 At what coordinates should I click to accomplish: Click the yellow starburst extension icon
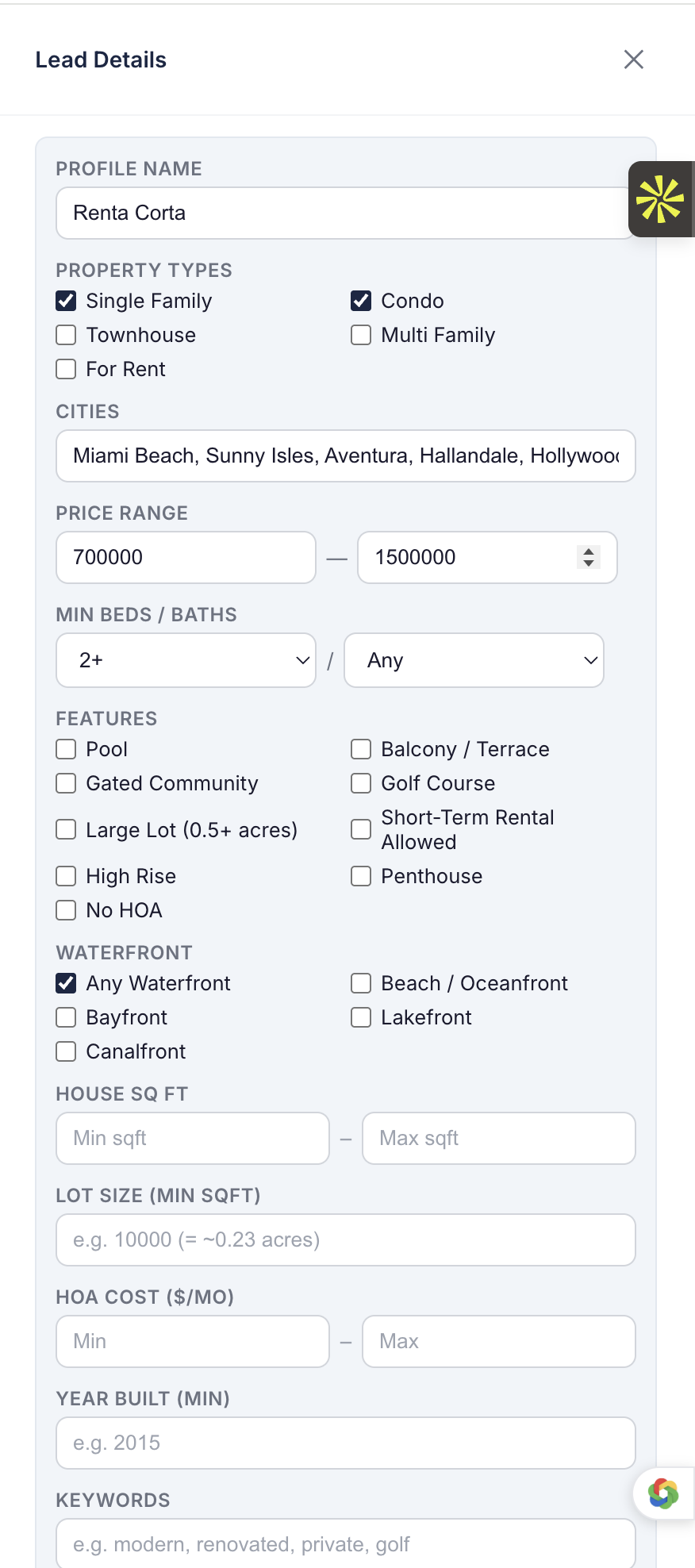(662, 199)
